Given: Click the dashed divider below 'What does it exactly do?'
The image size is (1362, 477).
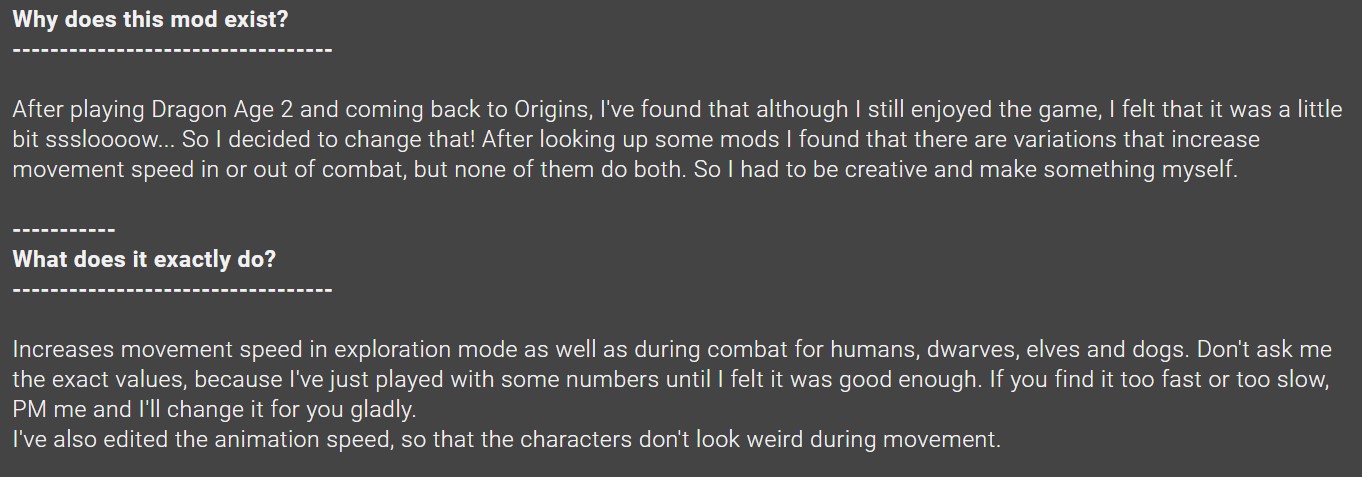Looking at the screenshot, I should (172, 290).
